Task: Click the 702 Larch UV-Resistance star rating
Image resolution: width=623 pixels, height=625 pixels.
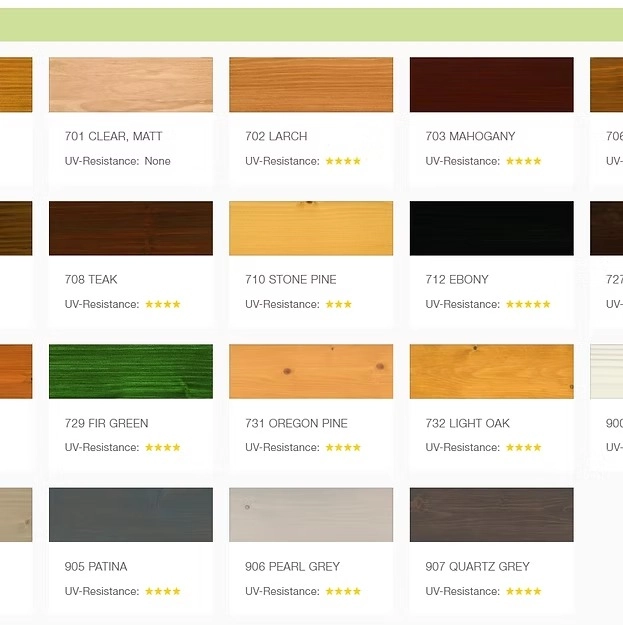Action: click(x=342, y=161)
